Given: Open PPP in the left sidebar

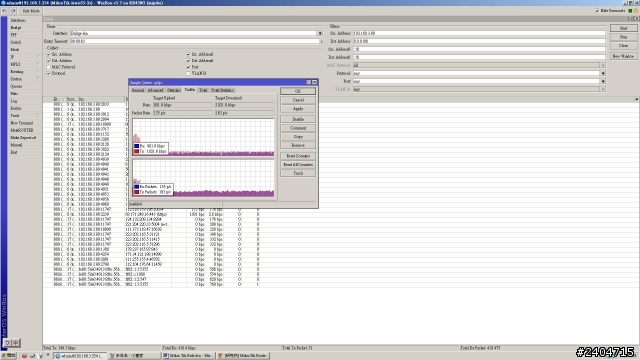Looking at the screenshot, I should coord(14,35).
